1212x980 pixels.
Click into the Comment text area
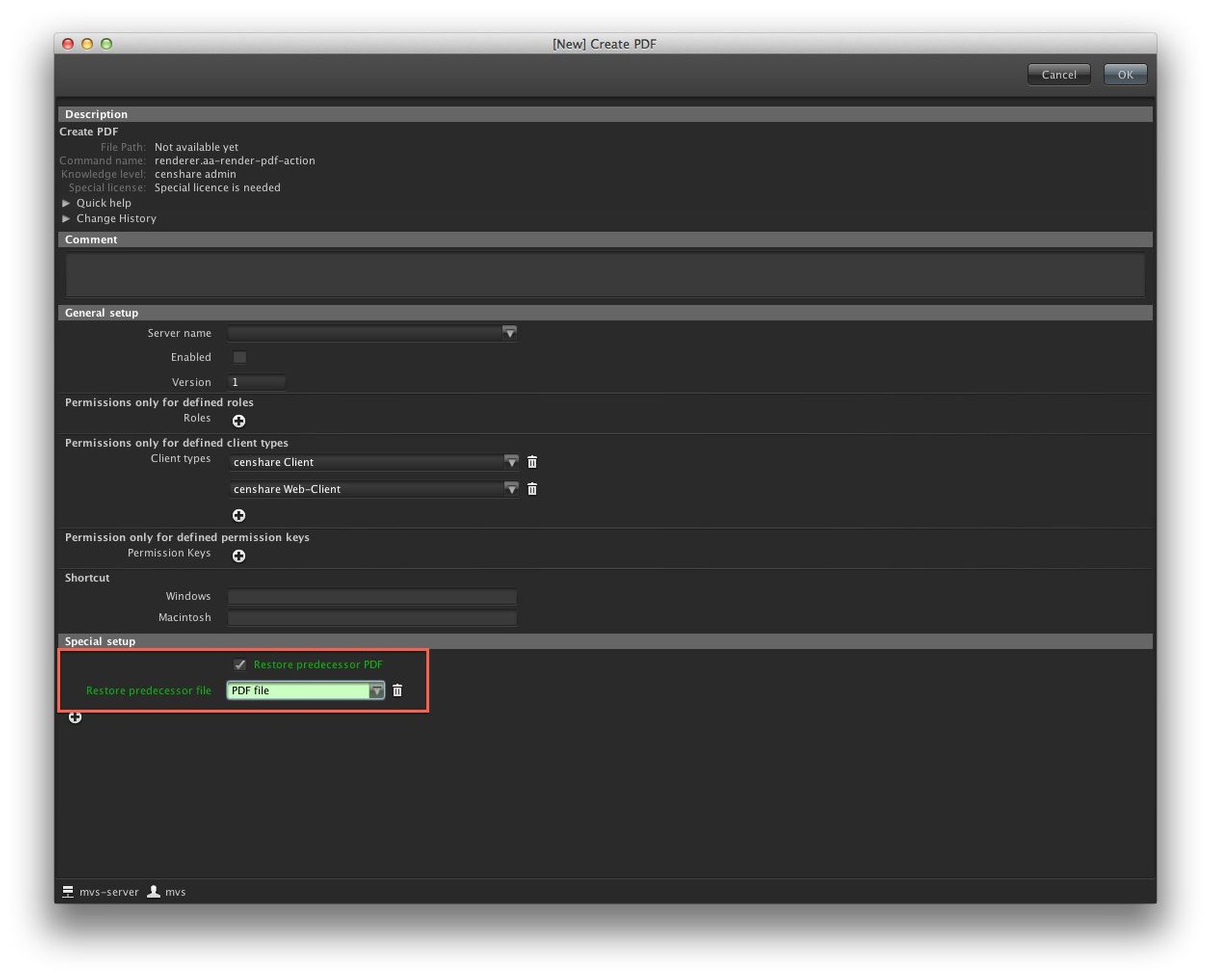pyautogui.click(x=605, y=275)
